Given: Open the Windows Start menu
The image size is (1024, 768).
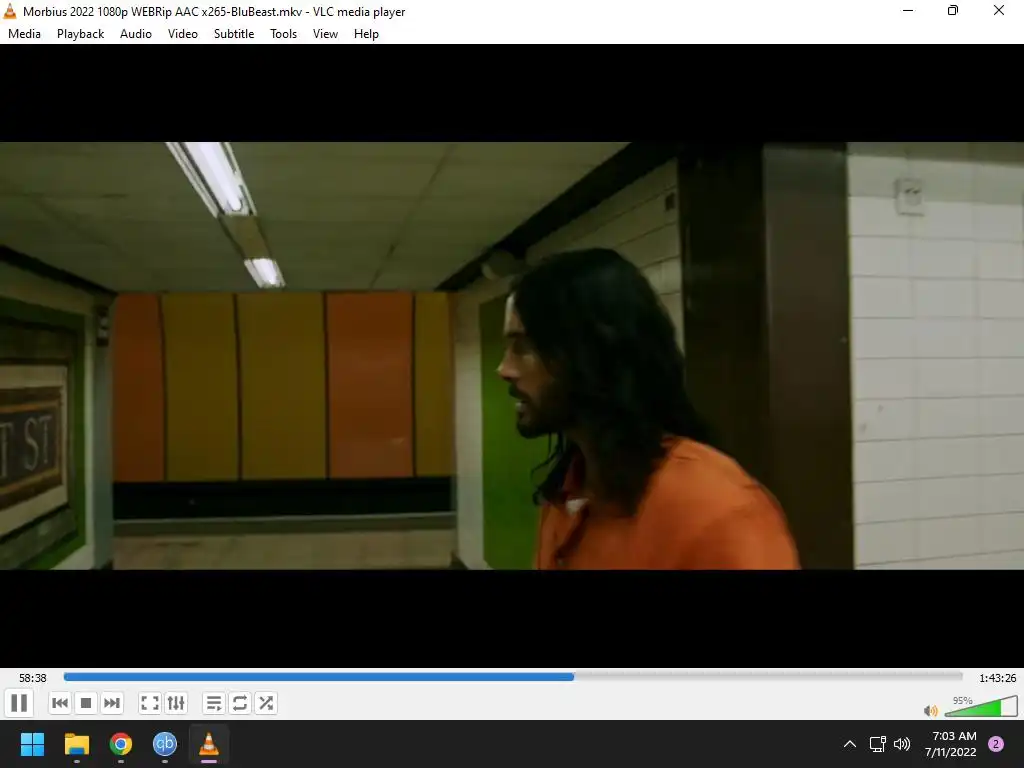Looking at the screenshot, I should [x=32, y=744].
